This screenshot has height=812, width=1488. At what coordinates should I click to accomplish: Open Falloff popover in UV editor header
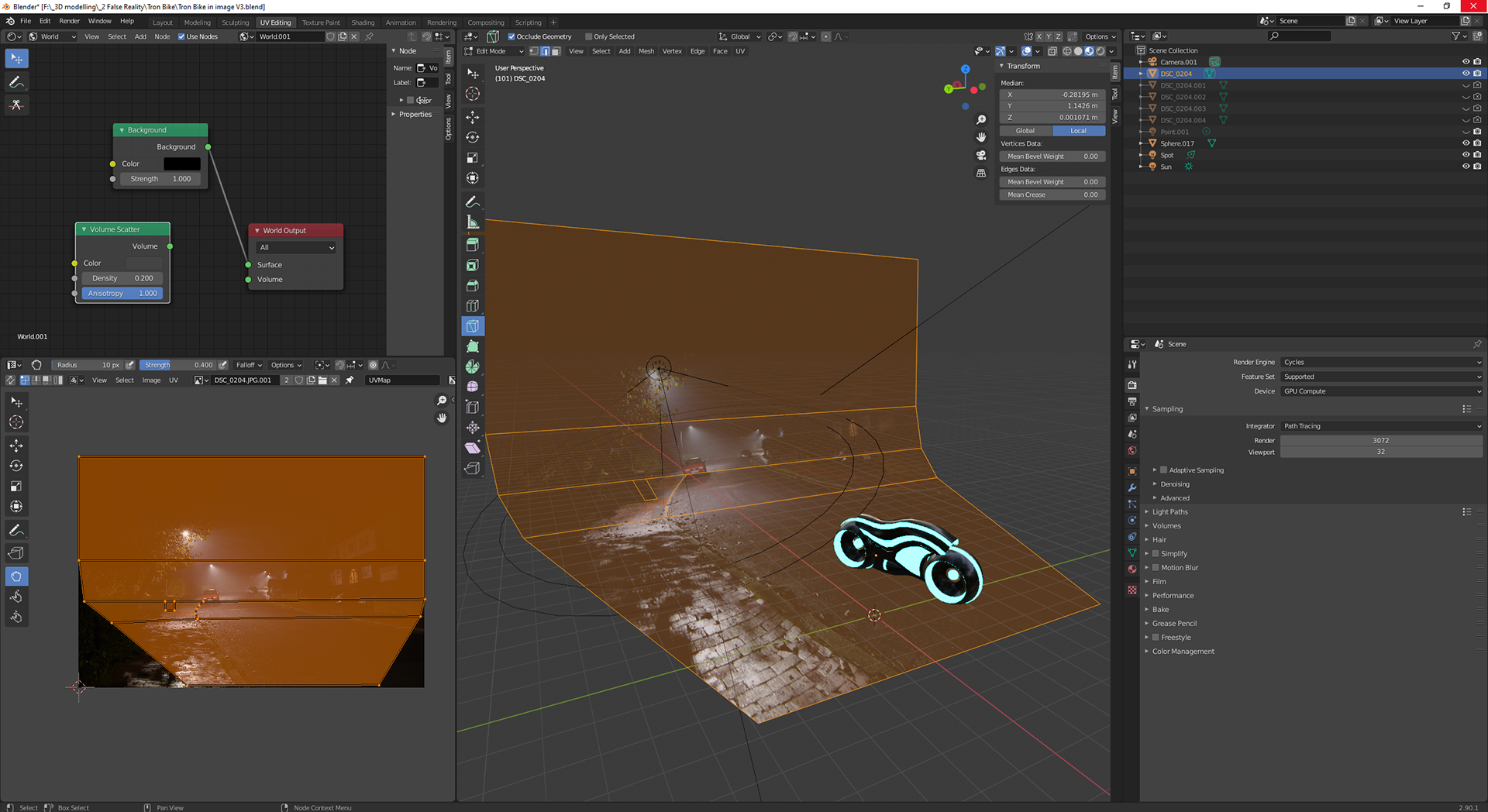point(249,365)
